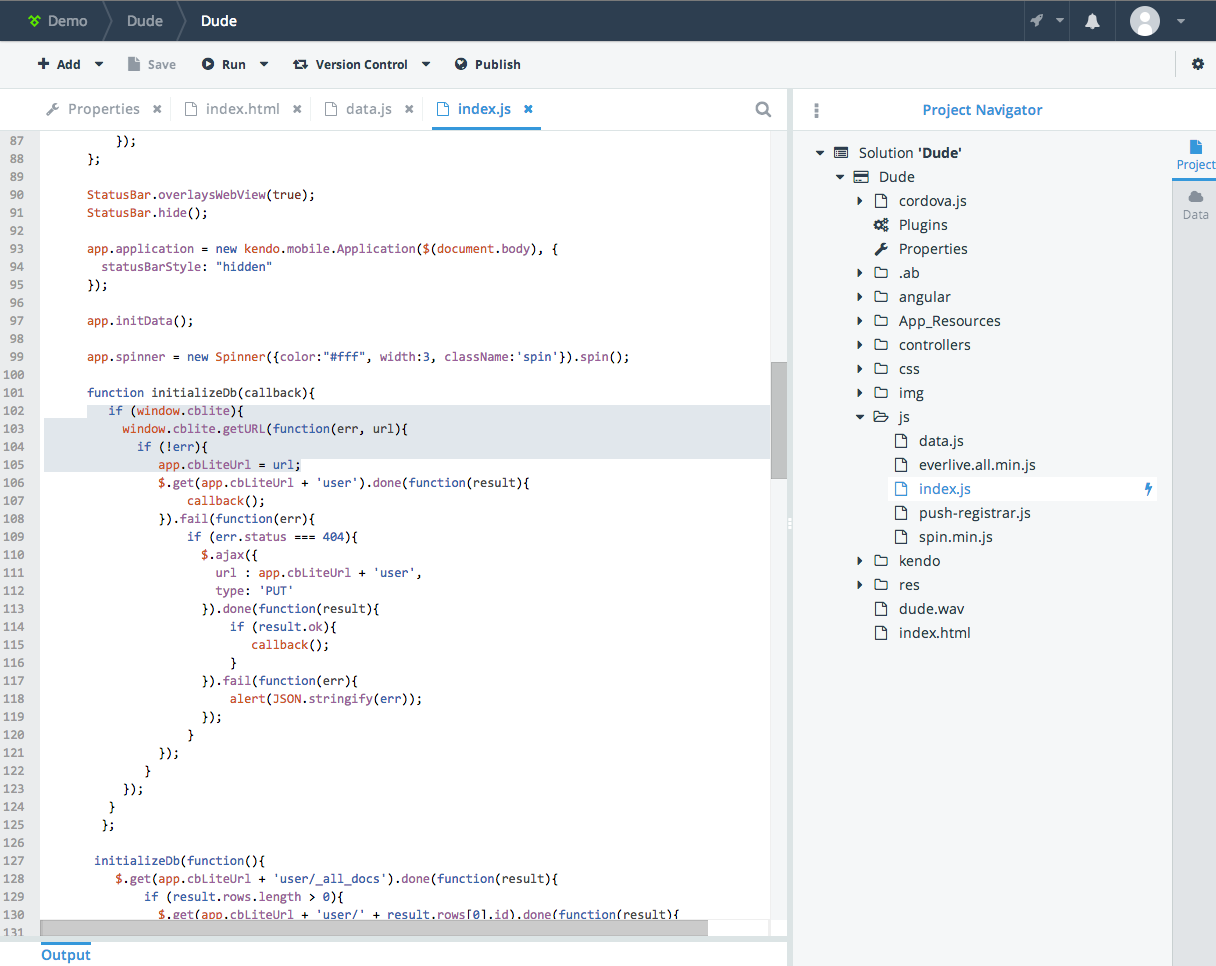Screen dimensions: 1216x966
Task: Open the dropdown beside the rocket icon
Action: coord(1060,21)
